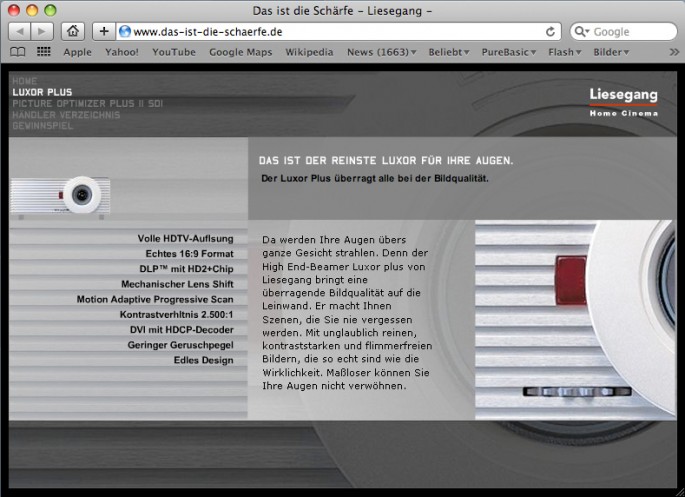The height and width of the screenshot is (497, 685).
Task: Click the Liesegang Home Cinema logo
Action: coord(623,102)
